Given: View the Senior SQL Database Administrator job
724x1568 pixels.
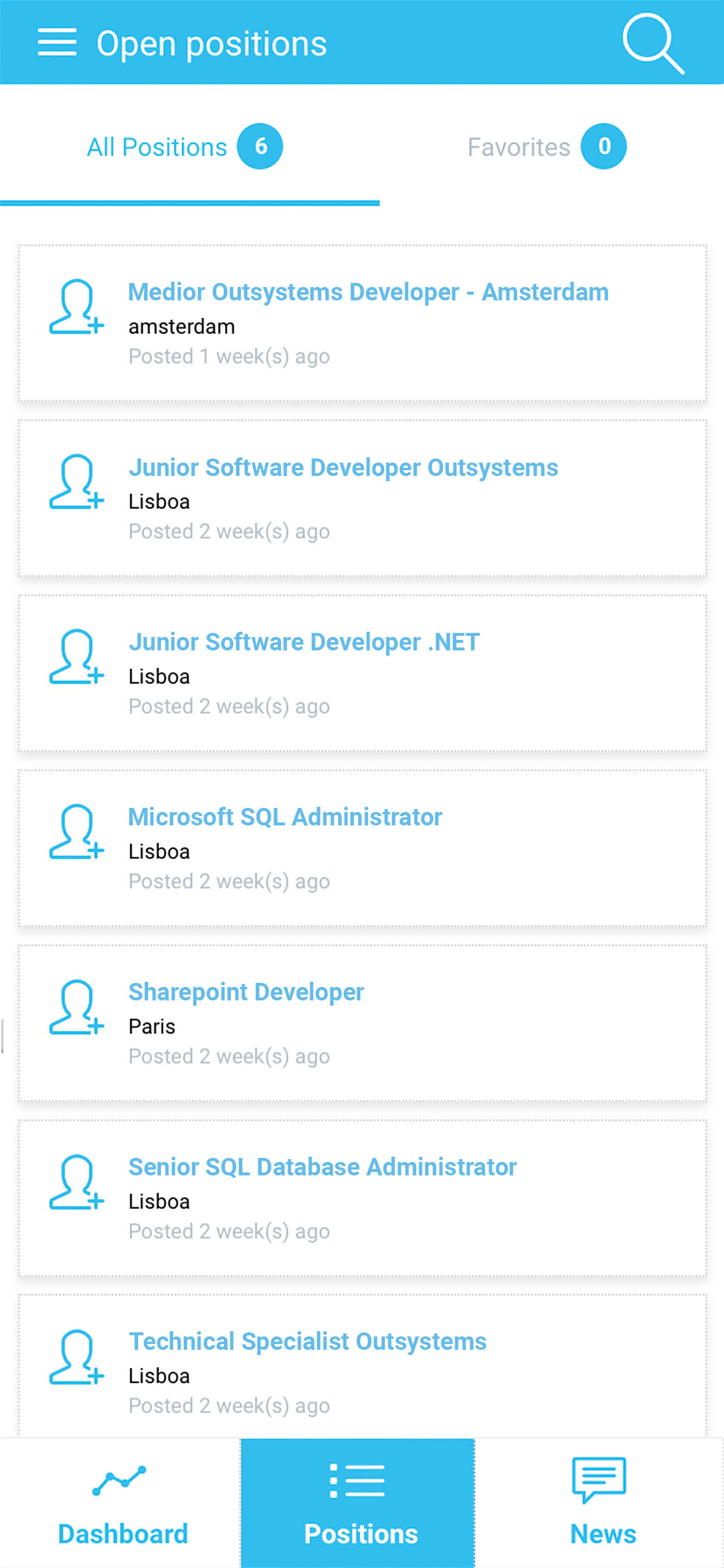Looking at the screenshot, I should [x=322, y=1167].
